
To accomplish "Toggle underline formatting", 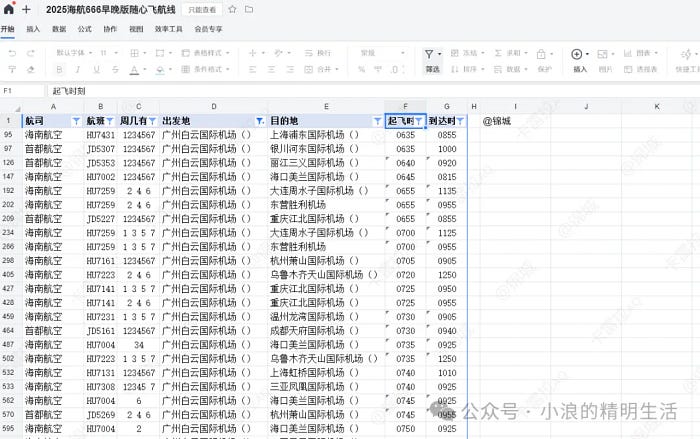I will point(96,69).
